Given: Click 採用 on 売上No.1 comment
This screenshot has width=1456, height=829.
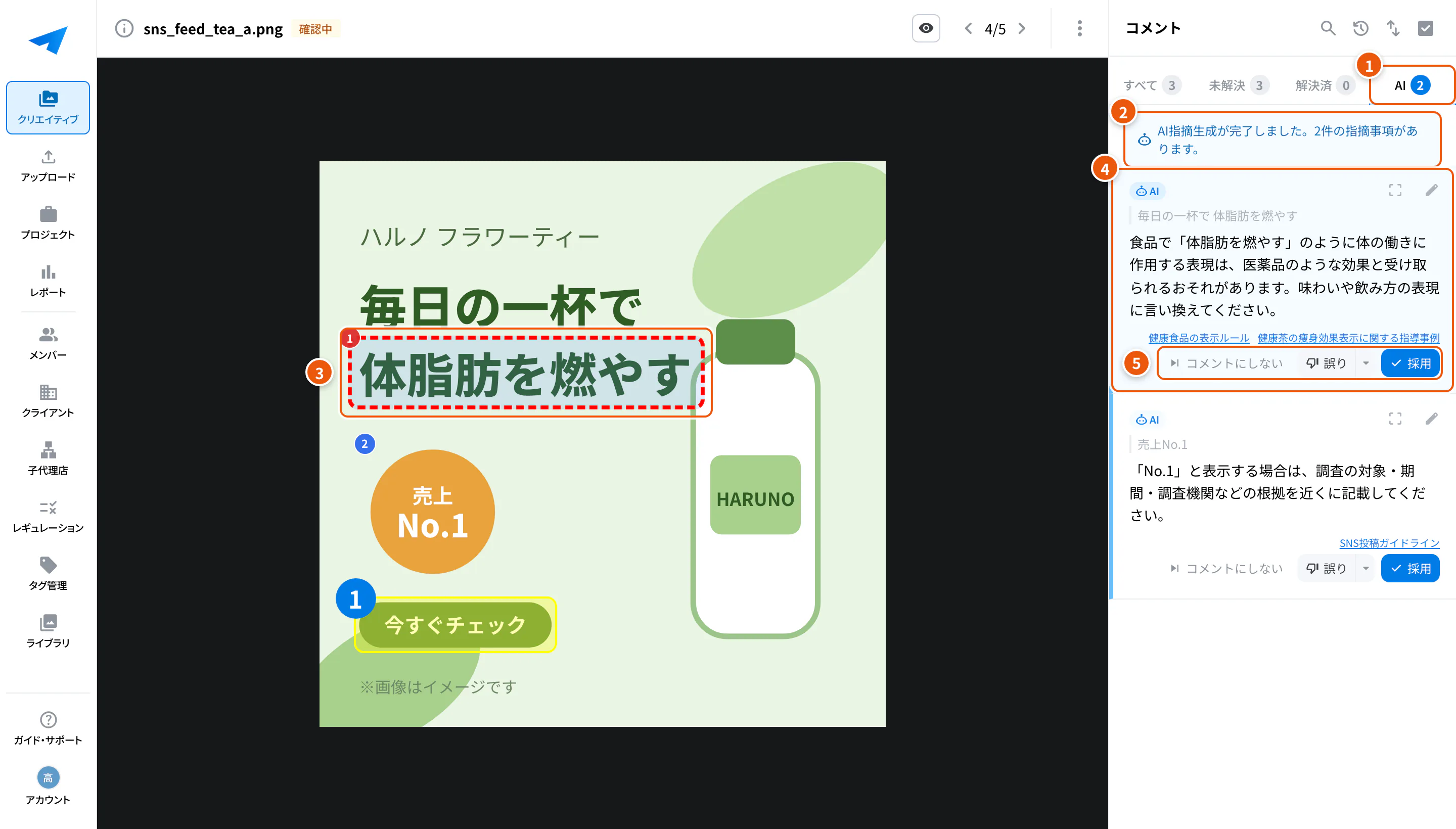Looking at the screenshot, I should click(x=1410, y=568).
